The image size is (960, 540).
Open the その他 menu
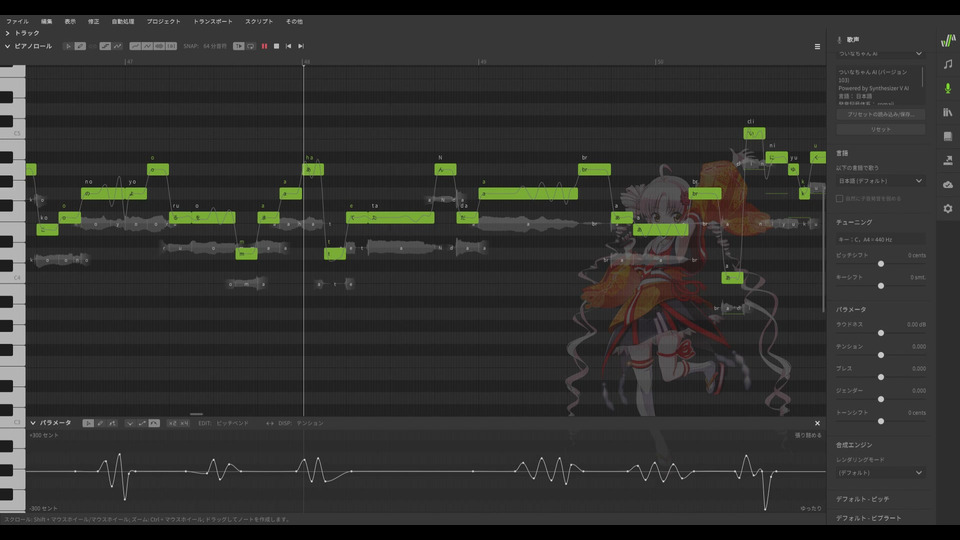(294, 21)
